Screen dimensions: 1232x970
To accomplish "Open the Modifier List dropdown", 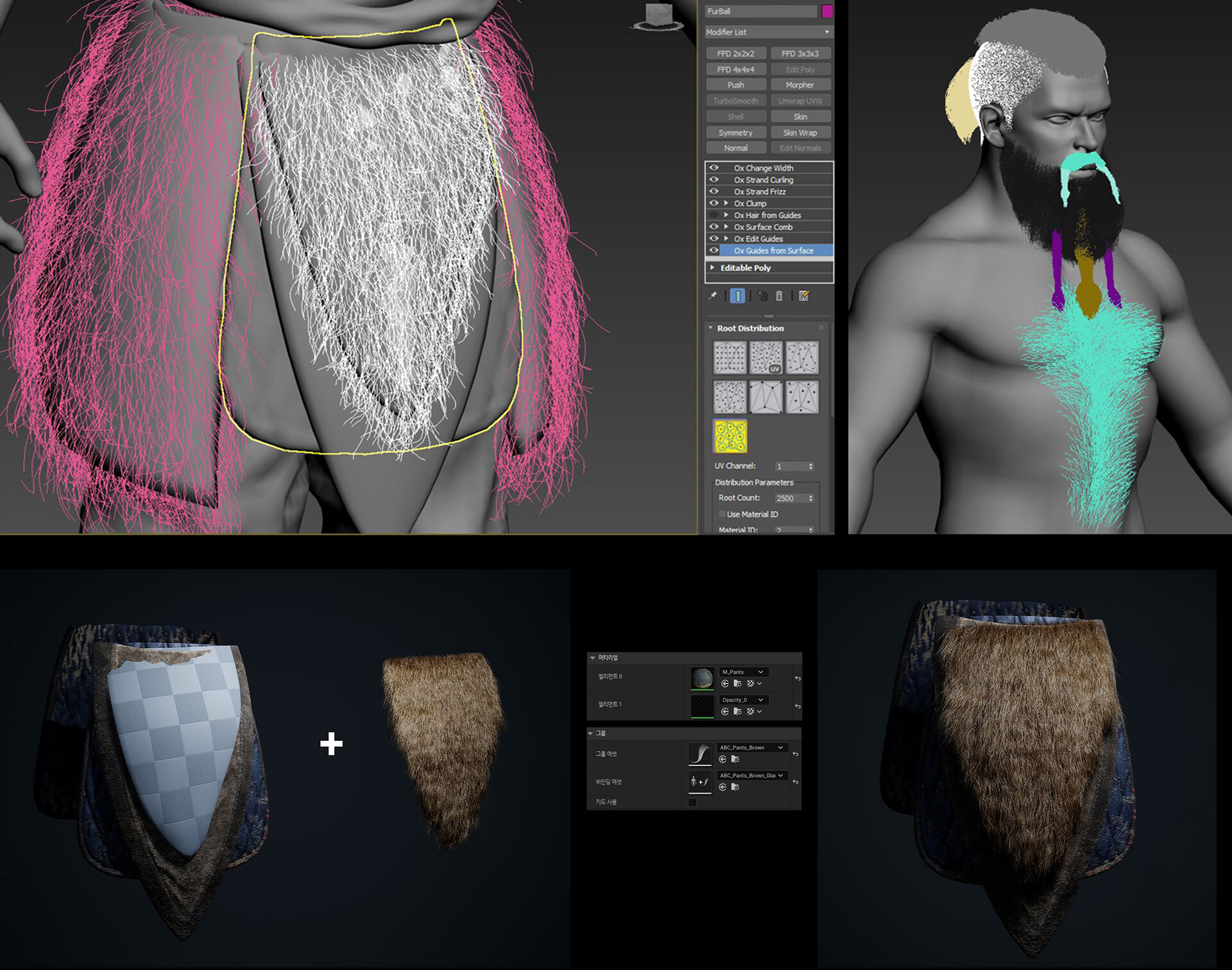I will click(x=768, y=31).
